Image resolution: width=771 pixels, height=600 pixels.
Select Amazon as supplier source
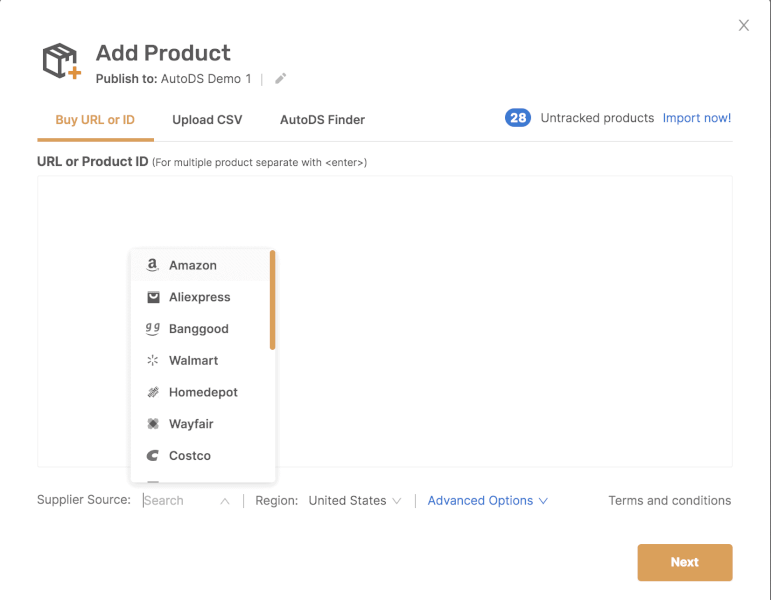click(201, 265)
